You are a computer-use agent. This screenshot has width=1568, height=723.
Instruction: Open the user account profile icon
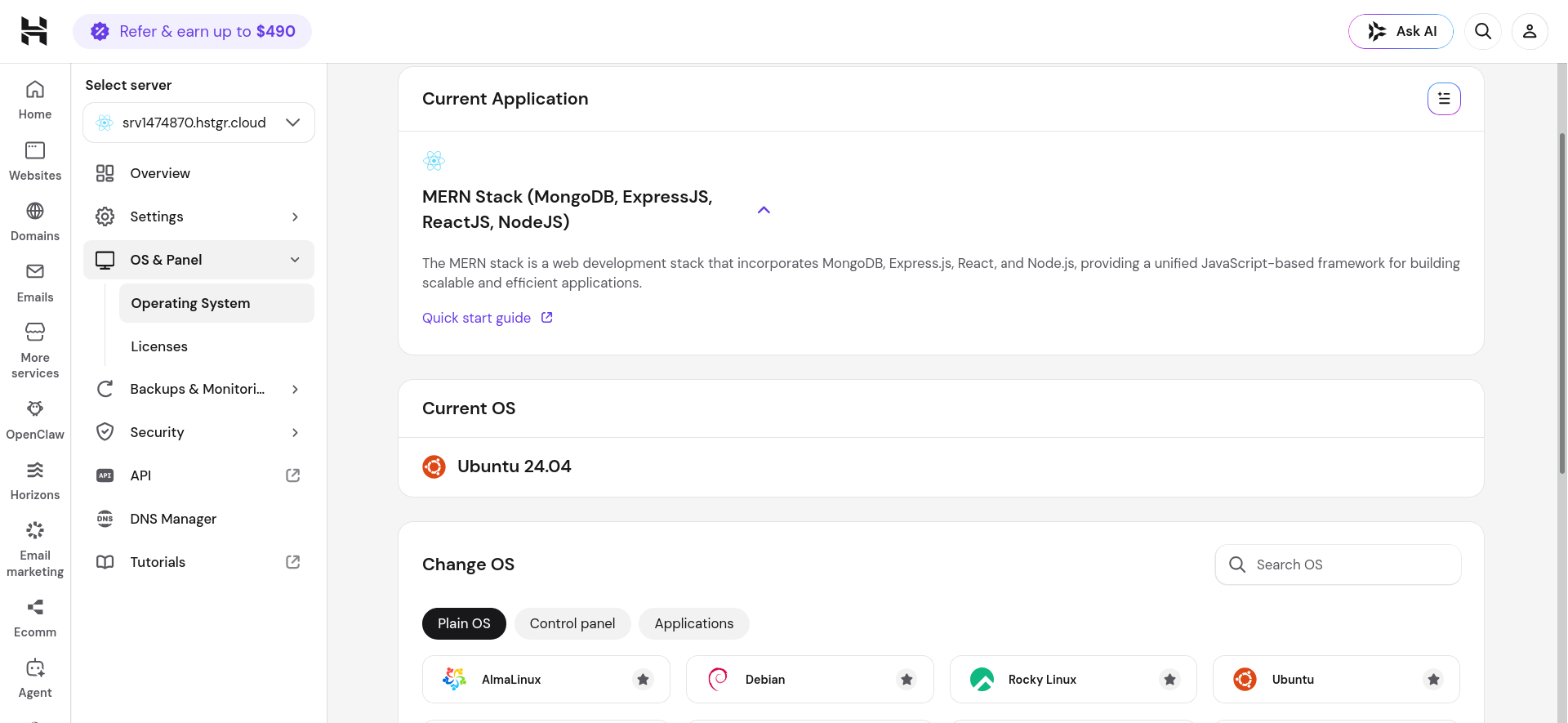[1530, 31]
